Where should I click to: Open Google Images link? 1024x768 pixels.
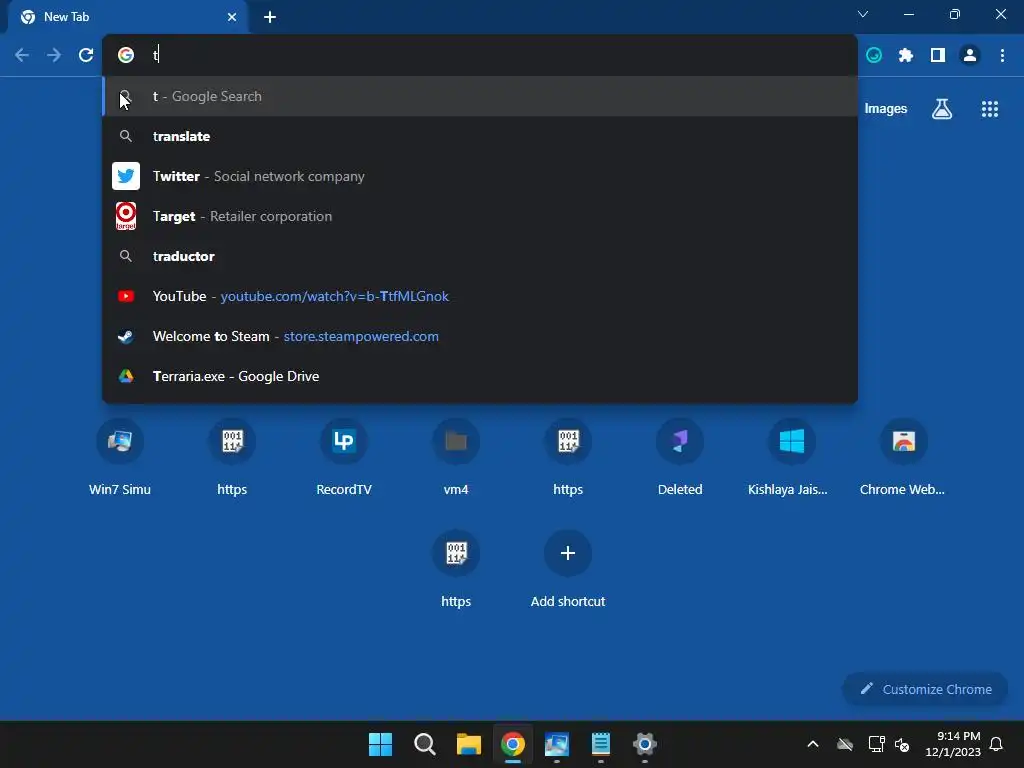(x=886, y=108)
